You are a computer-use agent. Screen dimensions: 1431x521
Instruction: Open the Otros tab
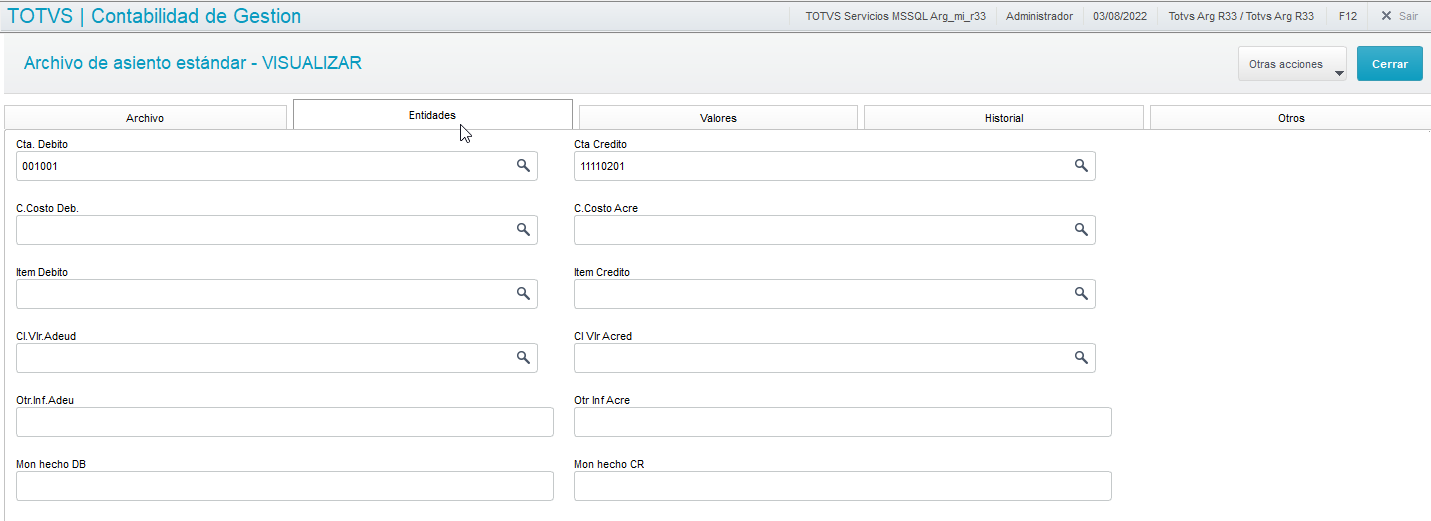tap(1291, 118)
